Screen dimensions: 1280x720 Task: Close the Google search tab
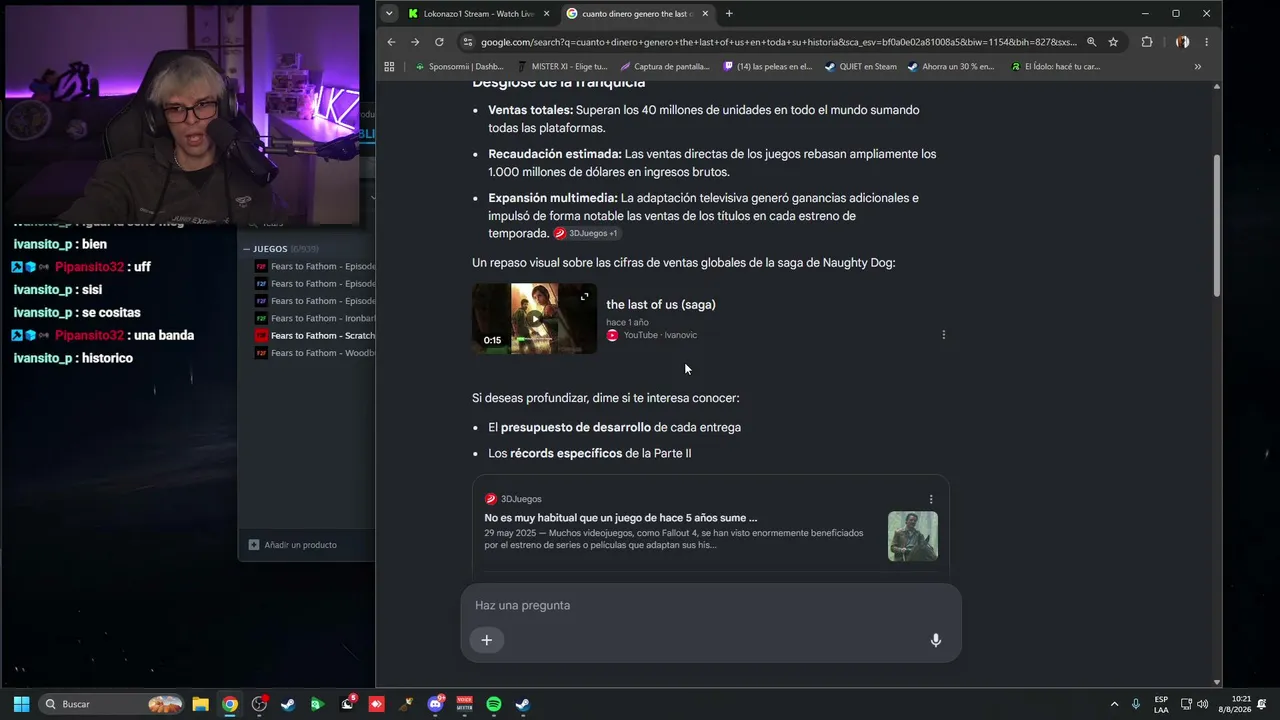pyautogui.click(x=705, y=14)
